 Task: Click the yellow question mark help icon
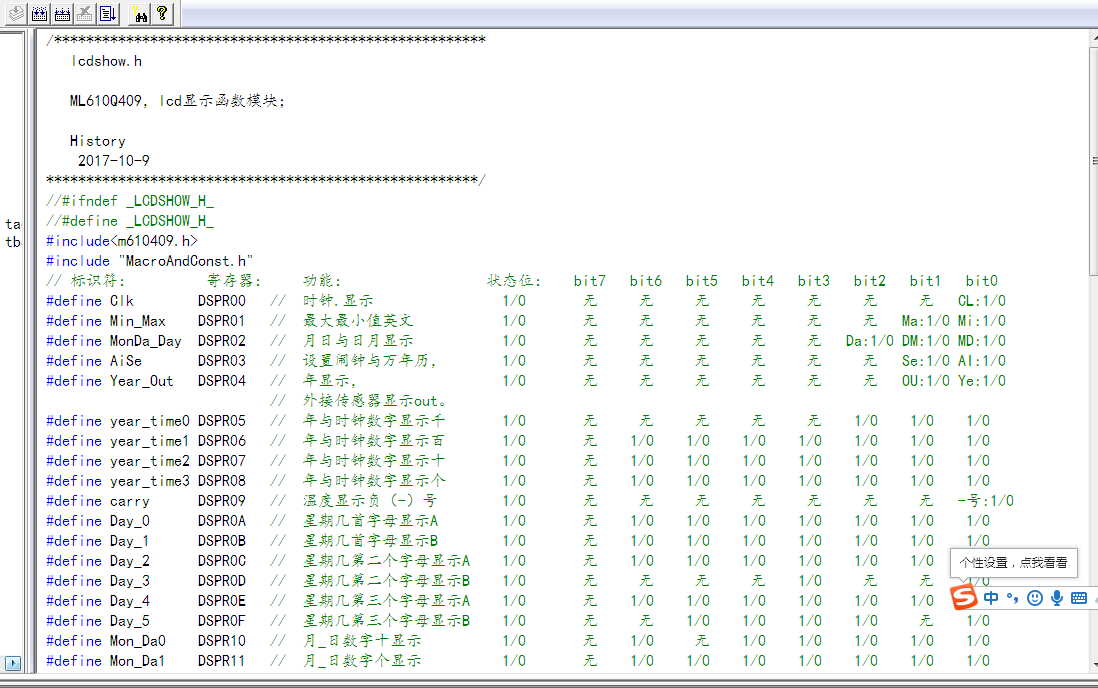point(162,13)
